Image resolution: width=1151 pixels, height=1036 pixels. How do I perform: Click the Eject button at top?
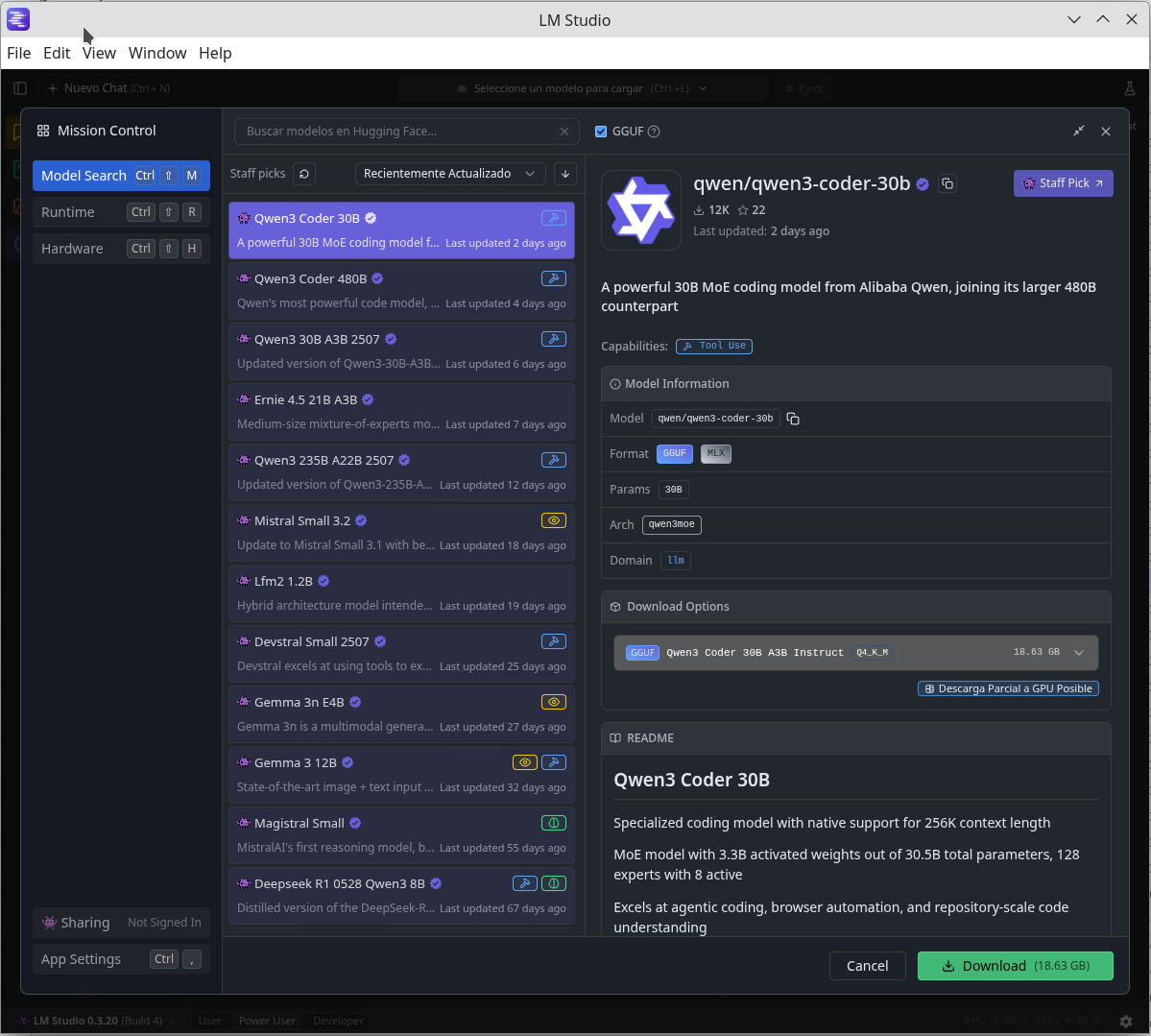pos(803,88)
